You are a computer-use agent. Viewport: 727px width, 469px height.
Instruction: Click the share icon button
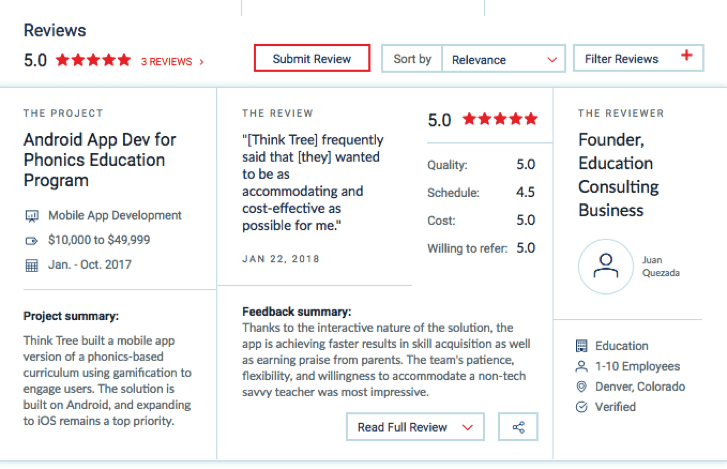point(518,427)
